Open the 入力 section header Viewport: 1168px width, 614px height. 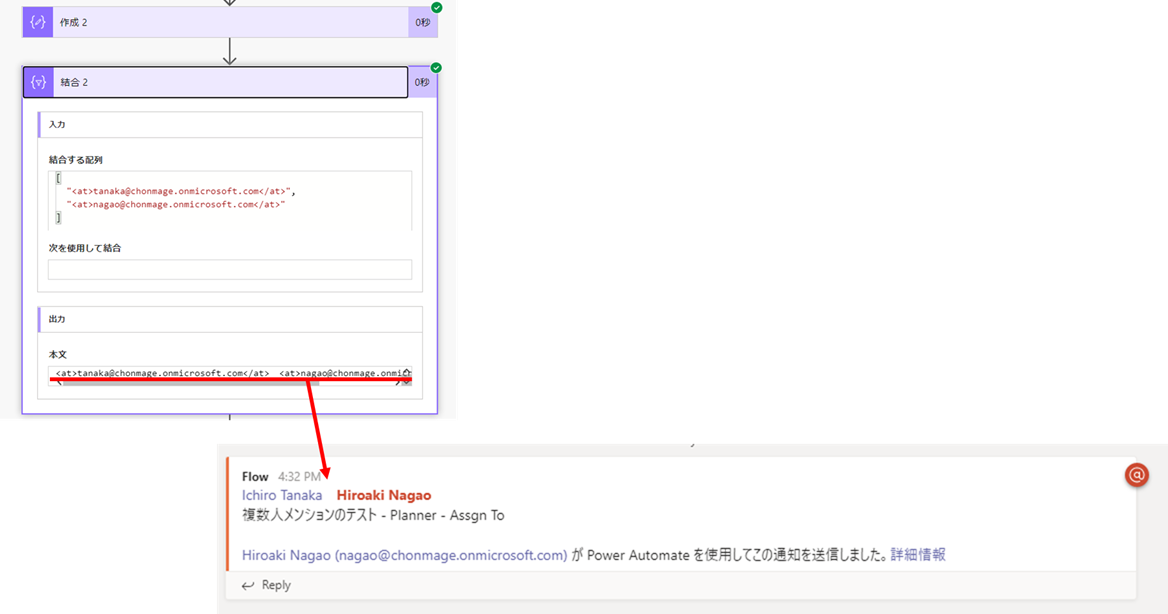pyautogui.click(x=230, y=124)
